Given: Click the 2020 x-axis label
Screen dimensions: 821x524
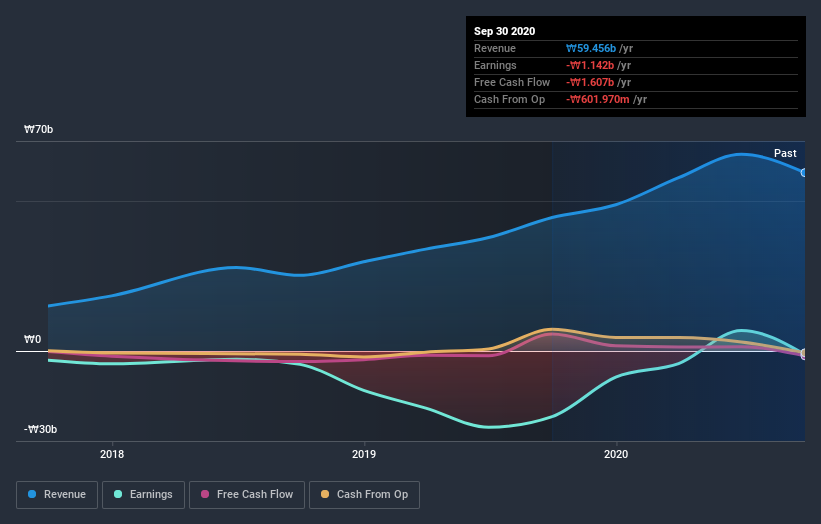Looking at the screenshot, I should tap(616, 454).
